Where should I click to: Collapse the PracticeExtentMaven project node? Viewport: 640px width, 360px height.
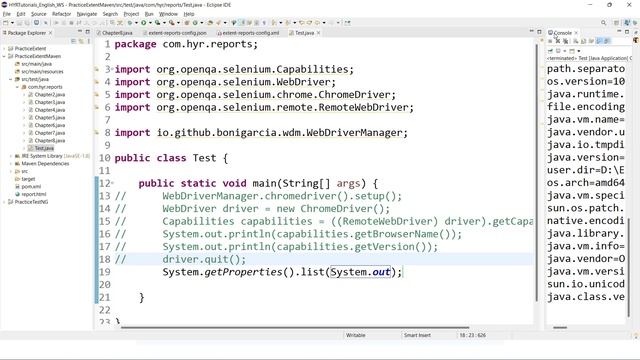[4, 56]
